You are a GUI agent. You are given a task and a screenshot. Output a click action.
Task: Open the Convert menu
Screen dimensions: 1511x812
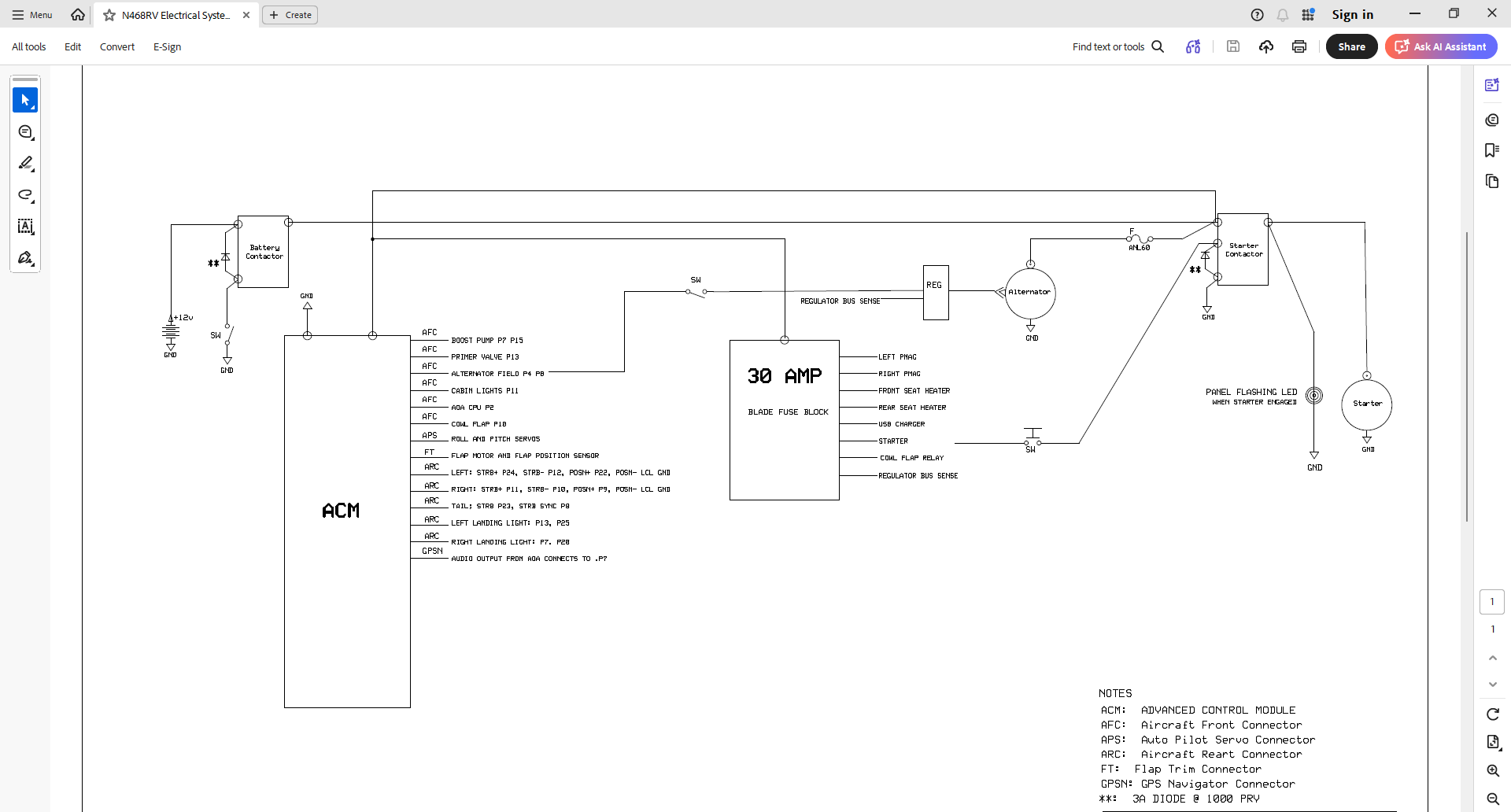116,47
